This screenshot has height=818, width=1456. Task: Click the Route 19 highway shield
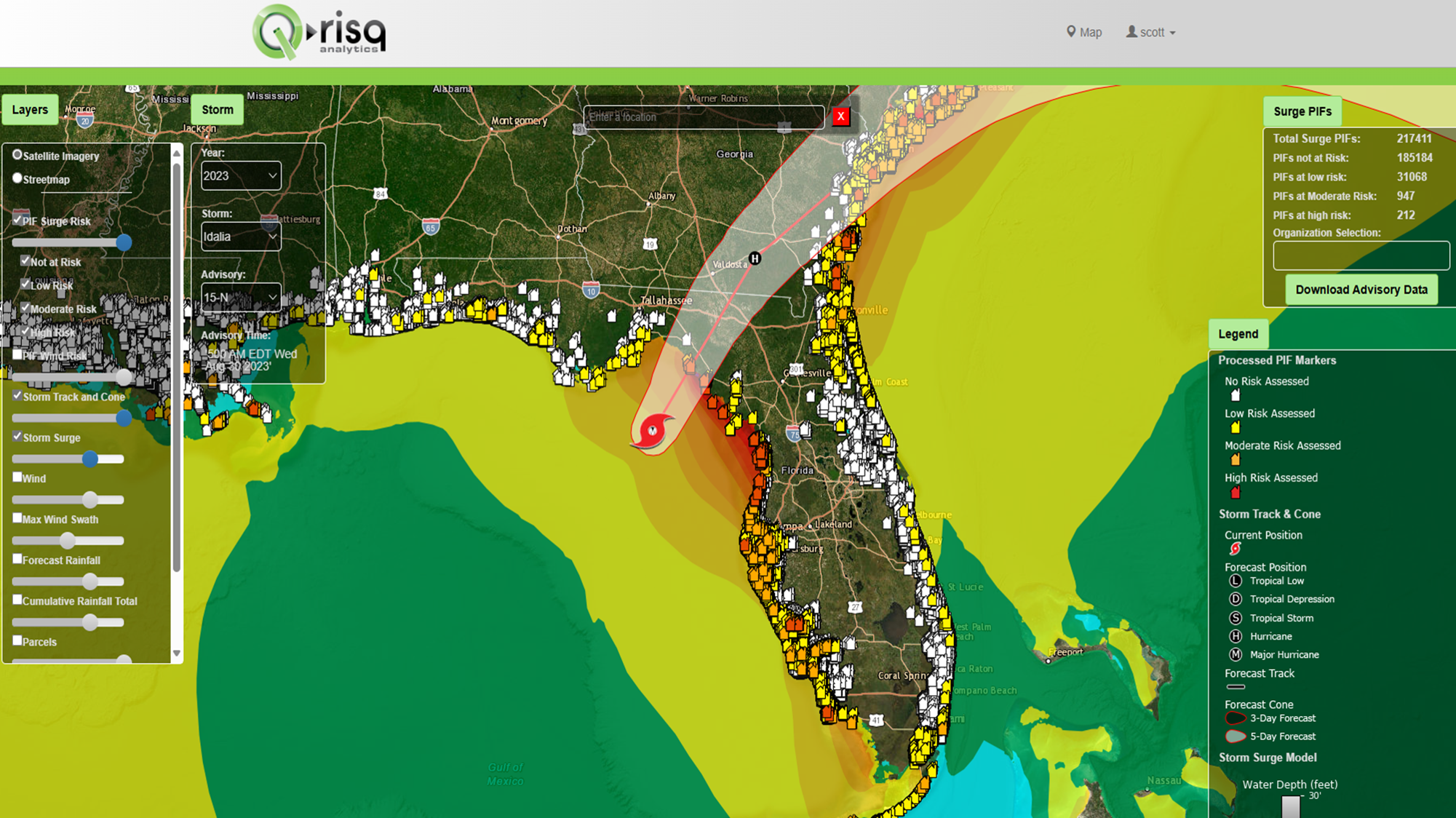[x=650, y=245]
